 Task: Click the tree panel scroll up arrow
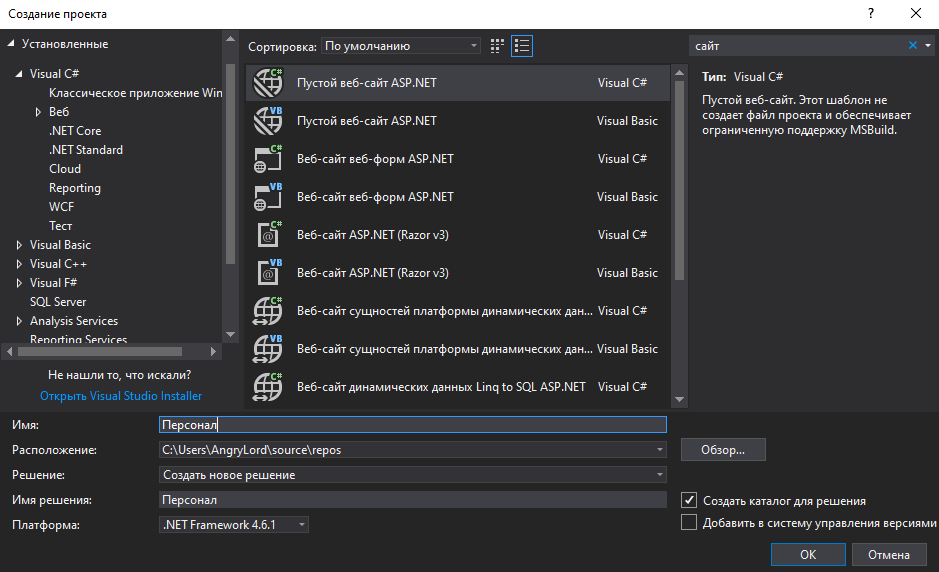[x=231, y=39]
